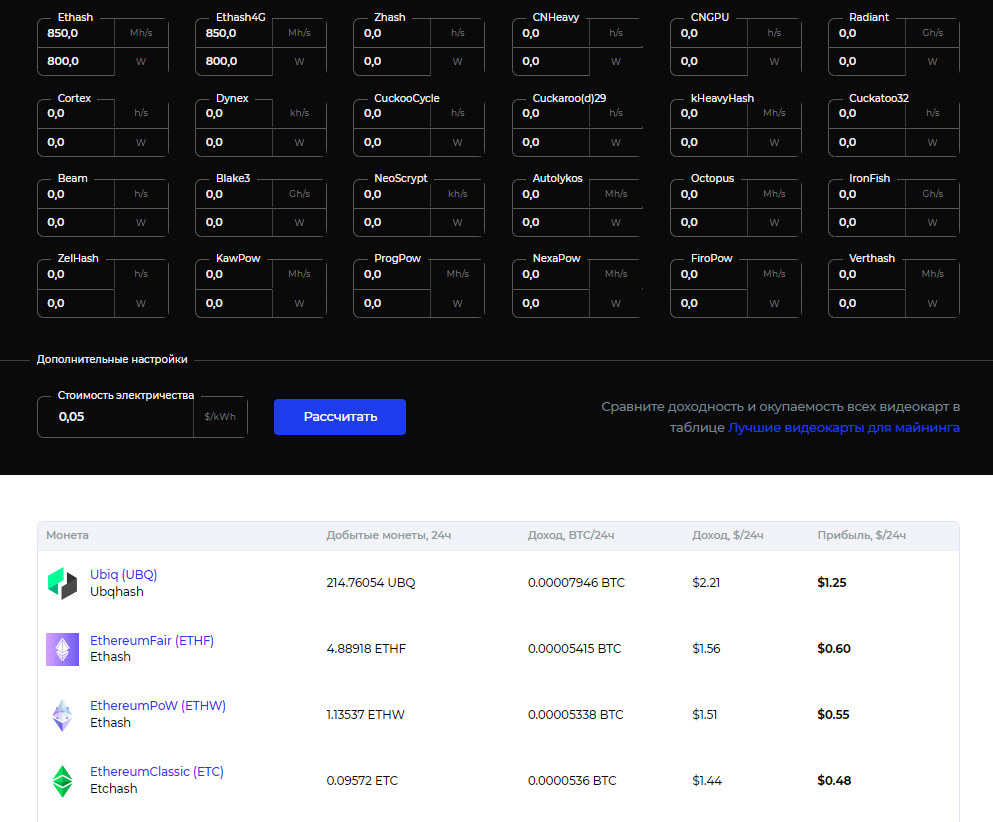993x822 pixels.
Task: Open the EthereumPoW (ETHW) coin link
Action: coord(157,705)
